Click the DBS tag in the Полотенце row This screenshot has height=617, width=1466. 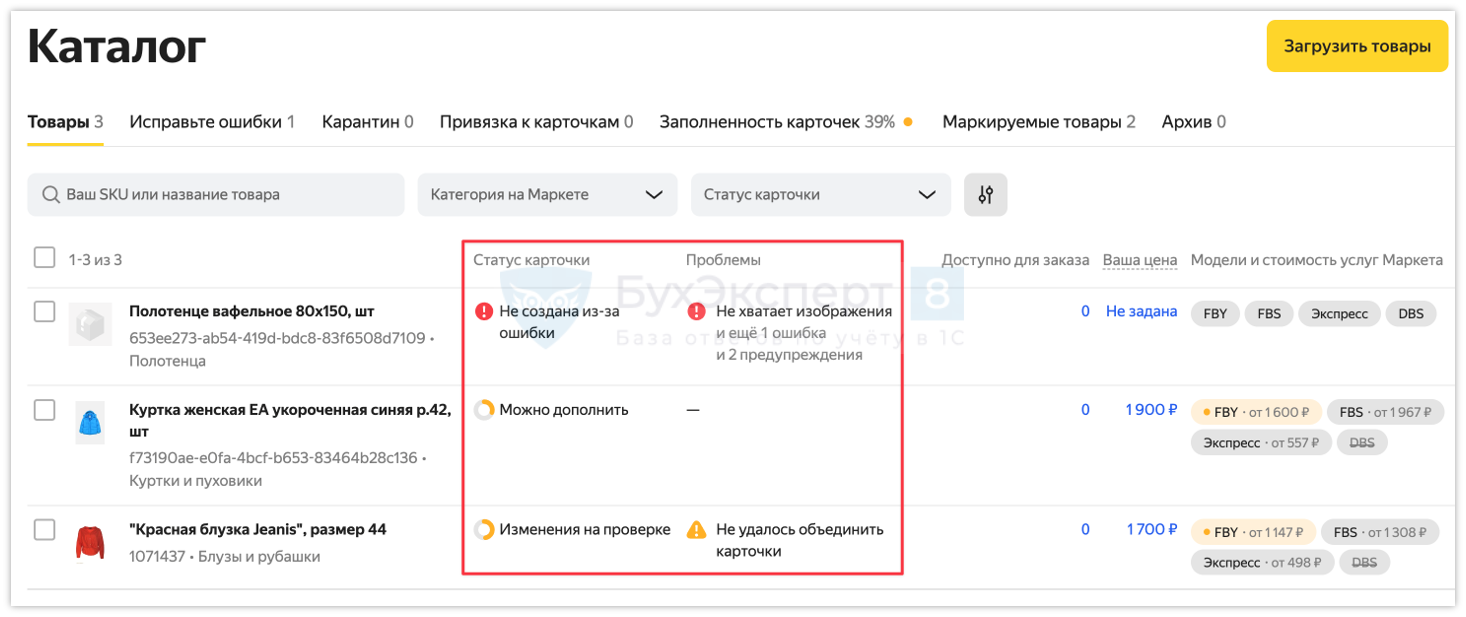tap(1411, 313)
